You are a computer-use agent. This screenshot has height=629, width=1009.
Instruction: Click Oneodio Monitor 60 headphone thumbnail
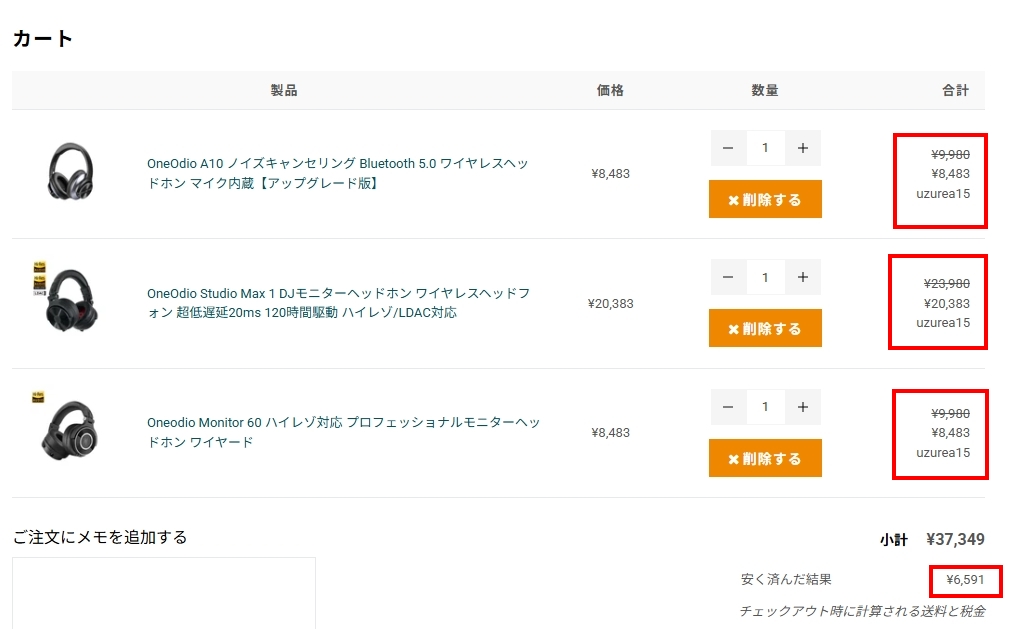(x=67, y=426)
